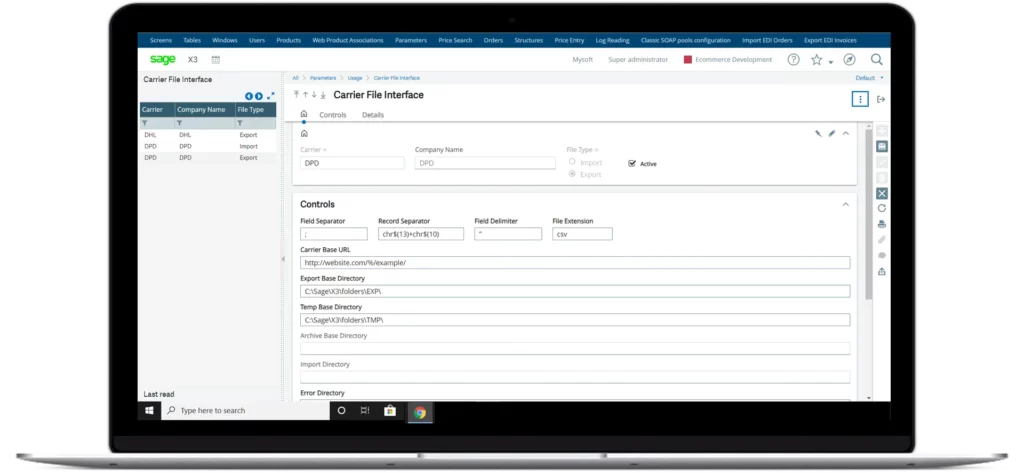
Task: Collapse the header section chevron
Action: [x=846, y=133]
